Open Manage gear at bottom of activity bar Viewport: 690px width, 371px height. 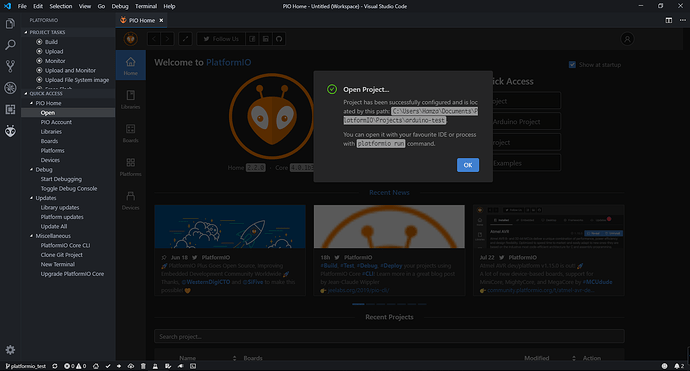pos(10,350)
